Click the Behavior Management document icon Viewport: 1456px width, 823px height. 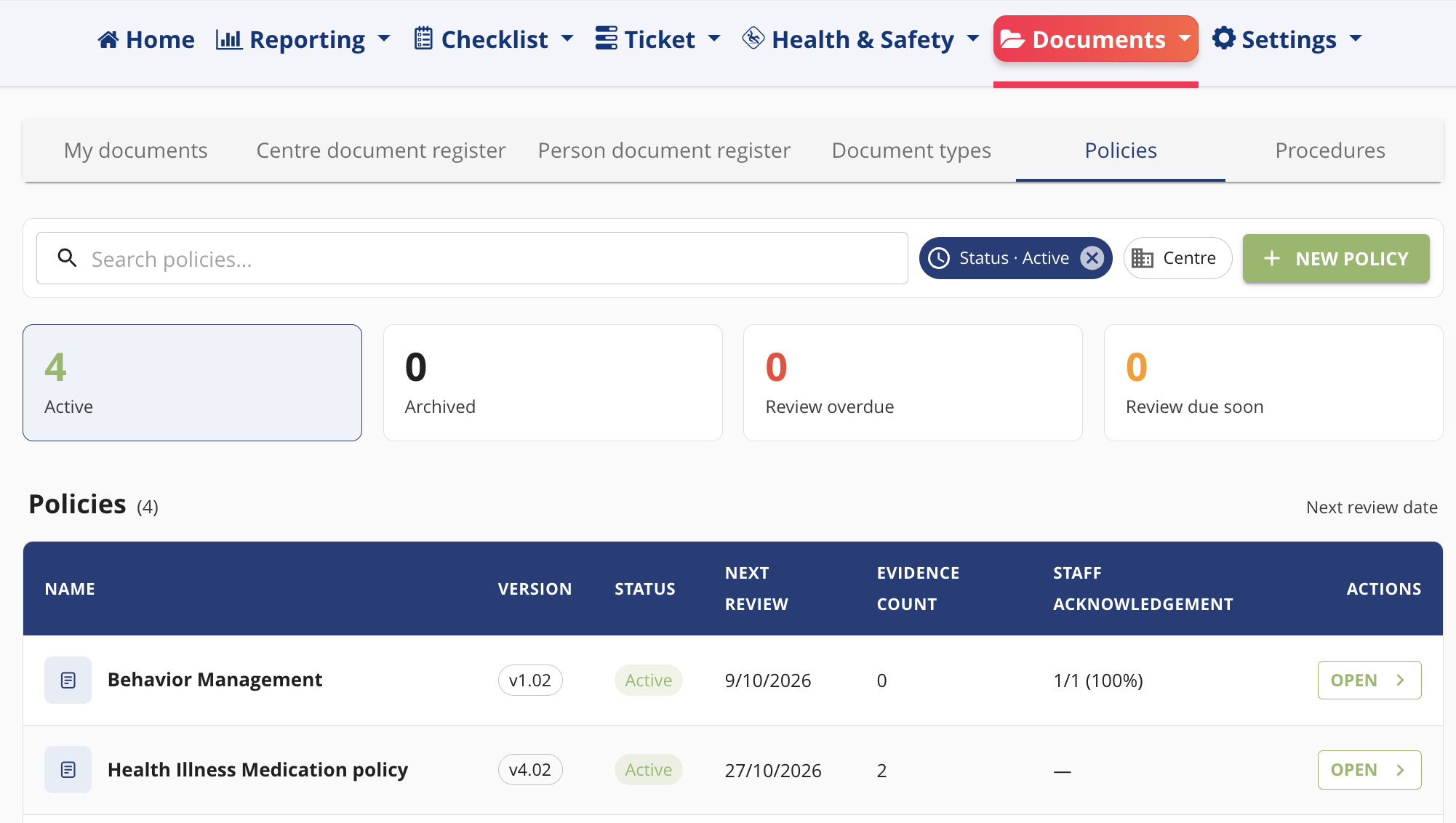(x=68, y=680)
